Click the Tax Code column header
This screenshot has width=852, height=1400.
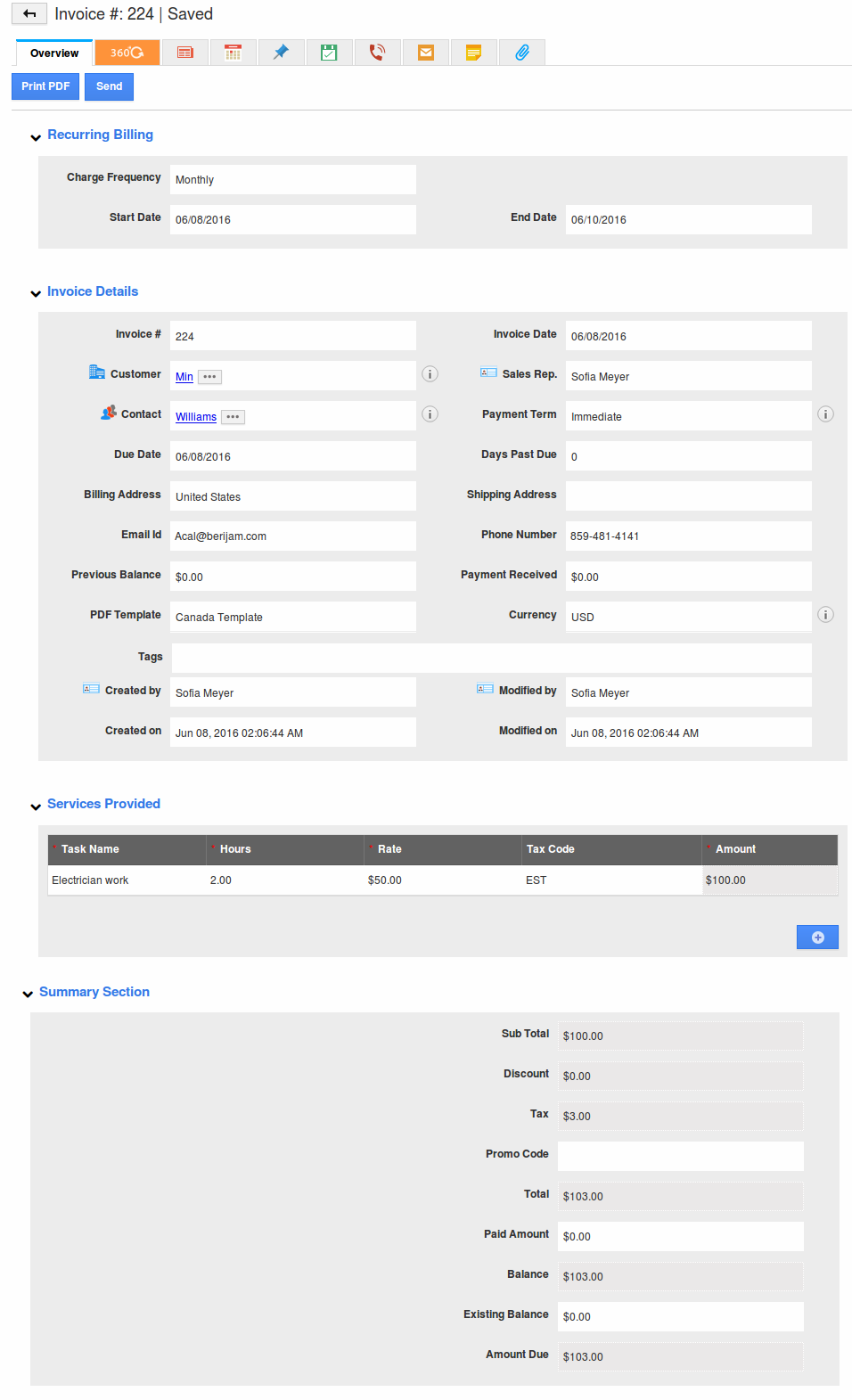point(612,849)
